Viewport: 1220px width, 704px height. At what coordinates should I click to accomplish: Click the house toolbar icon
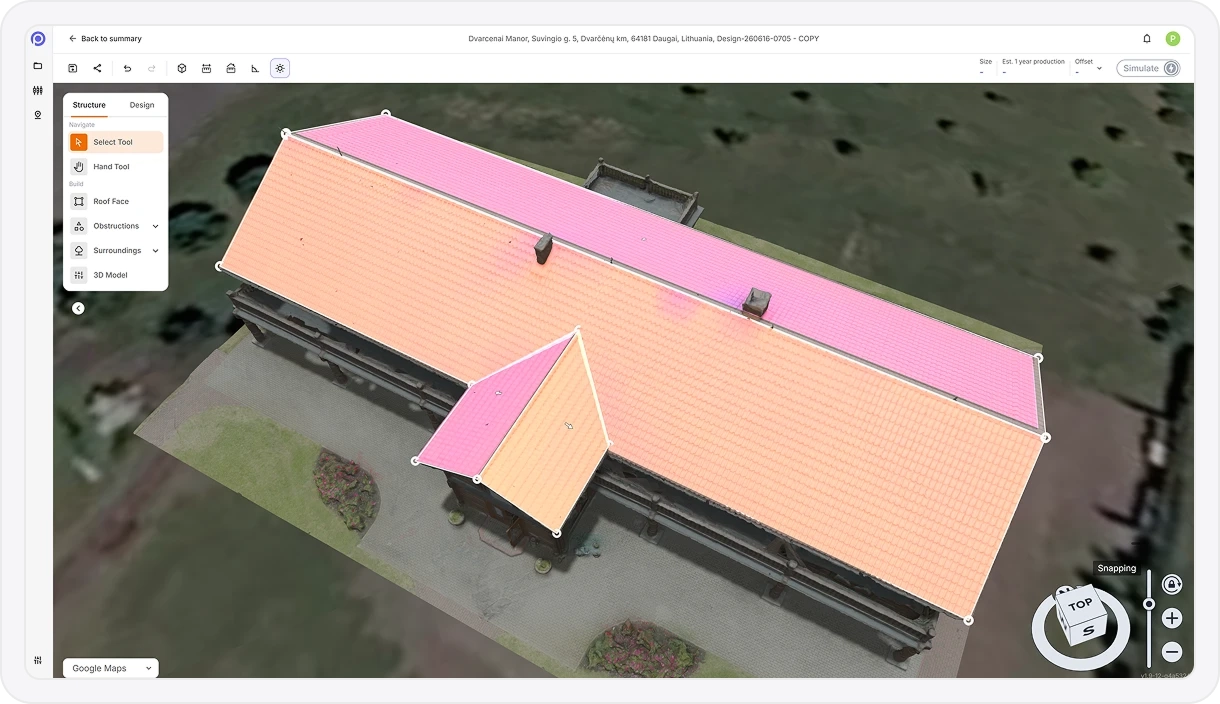coord(231,68)
